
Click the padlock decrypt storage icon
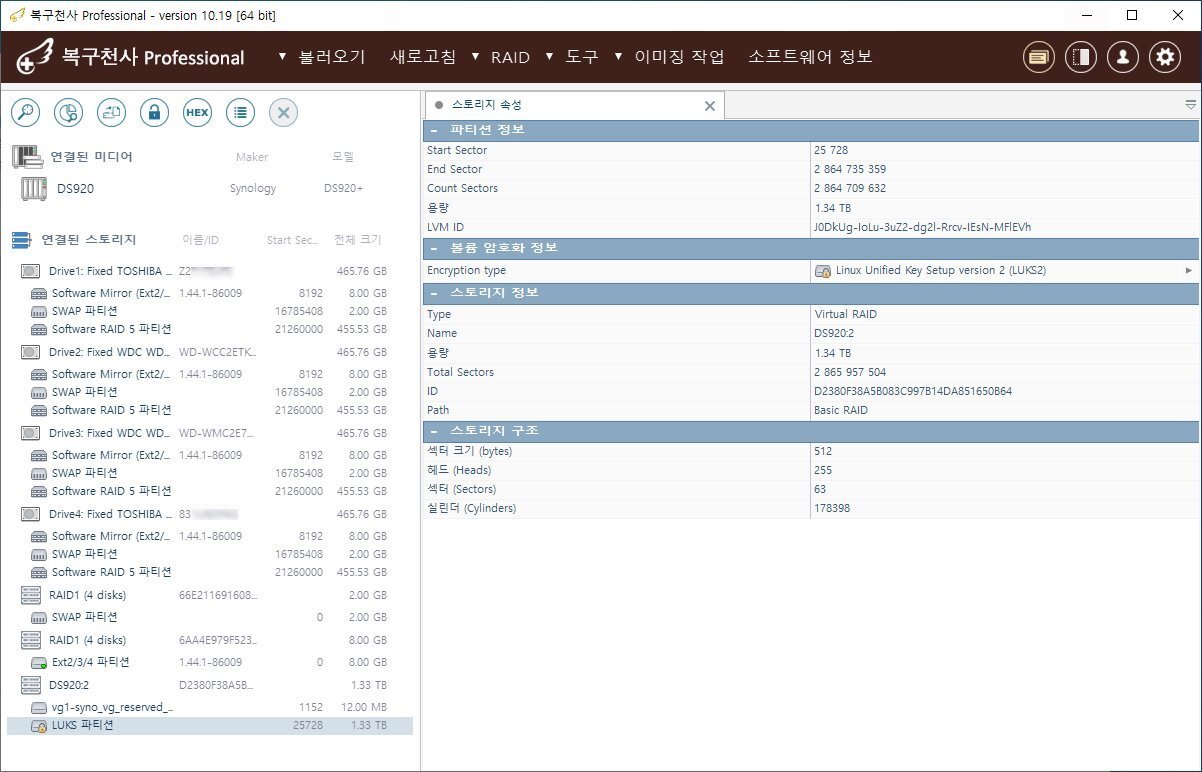click(154, 113)
